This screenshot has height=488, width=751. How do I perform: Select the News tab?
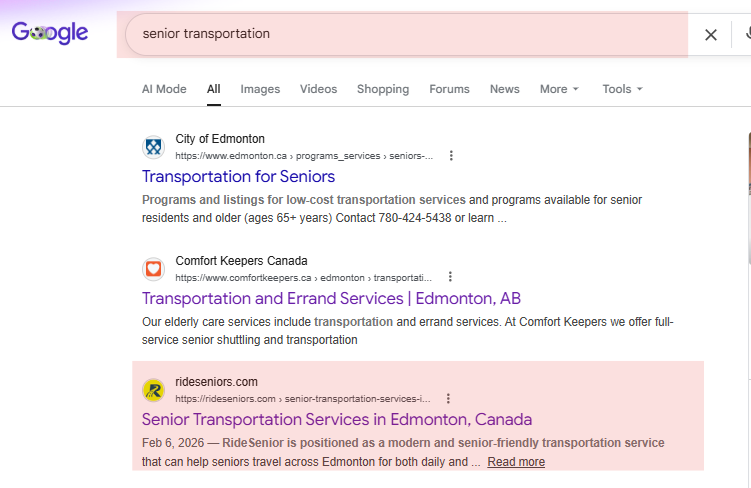click(x=504, y=89)
